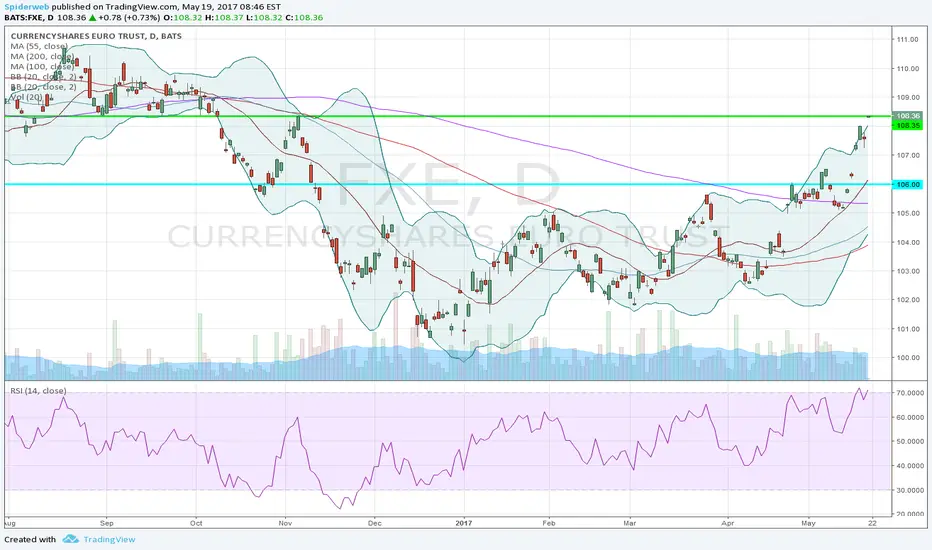Click the 107.00 price axis label
932x550 pixels.
click(908, 155)
